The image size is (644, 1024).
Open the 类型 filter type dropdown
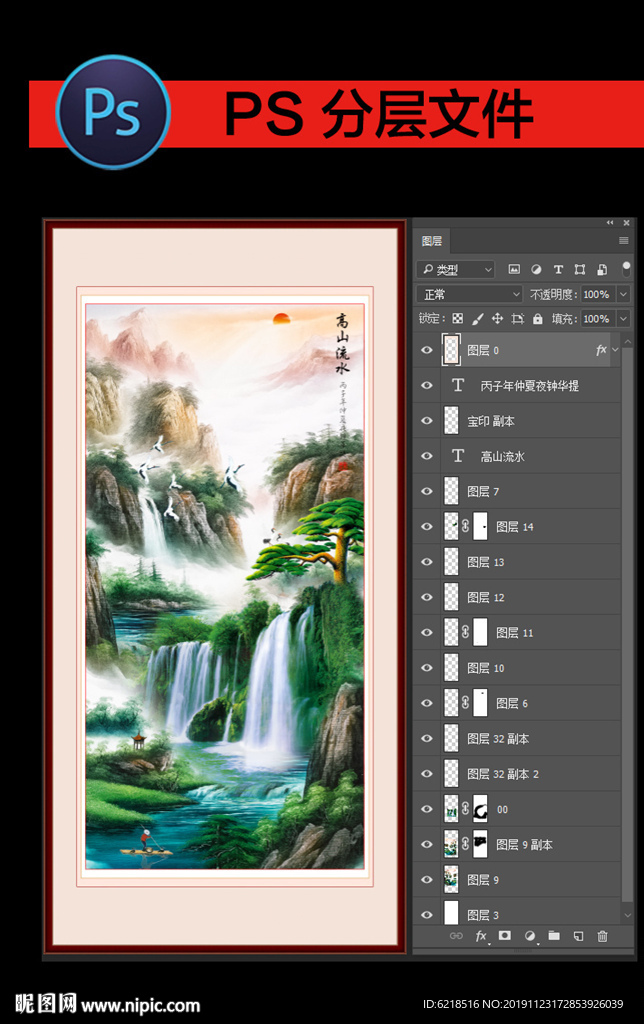point(455,269)
